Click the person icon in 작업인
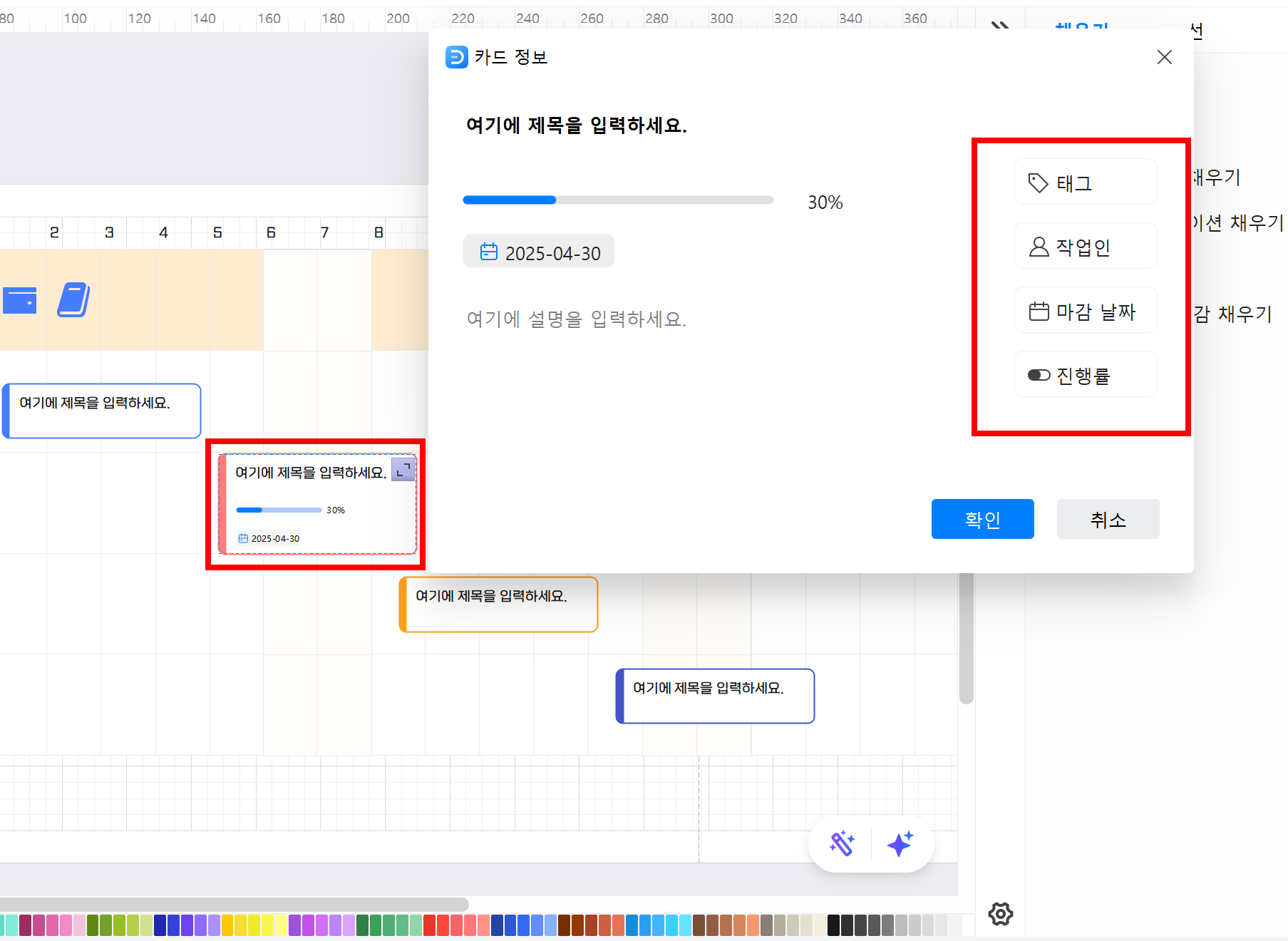 (x=1039, y=247)
